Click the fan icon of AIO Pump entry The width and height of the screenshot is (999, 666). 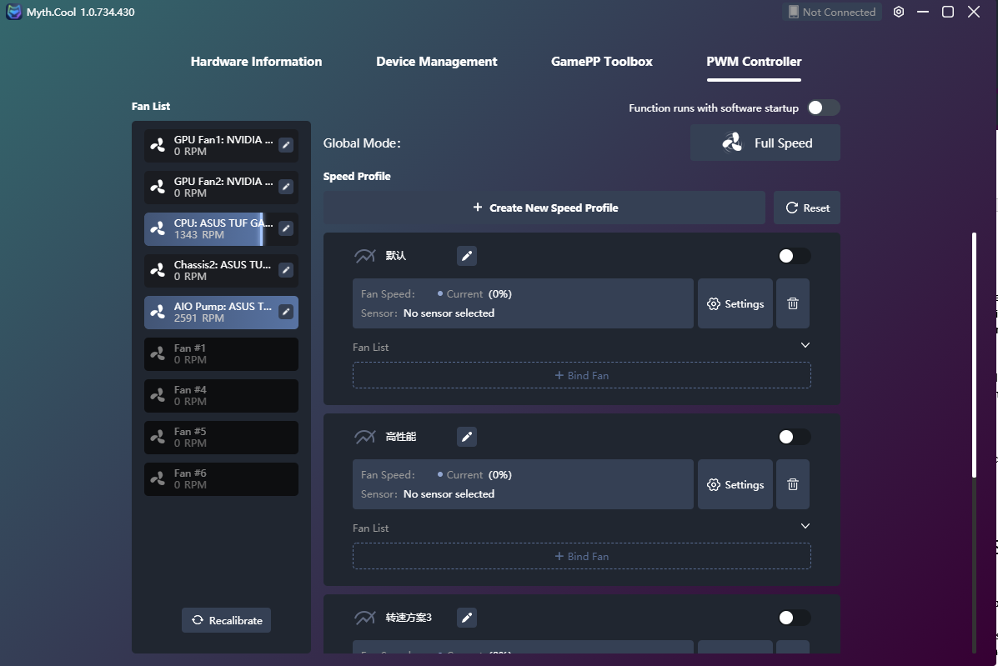pos(157,312)
